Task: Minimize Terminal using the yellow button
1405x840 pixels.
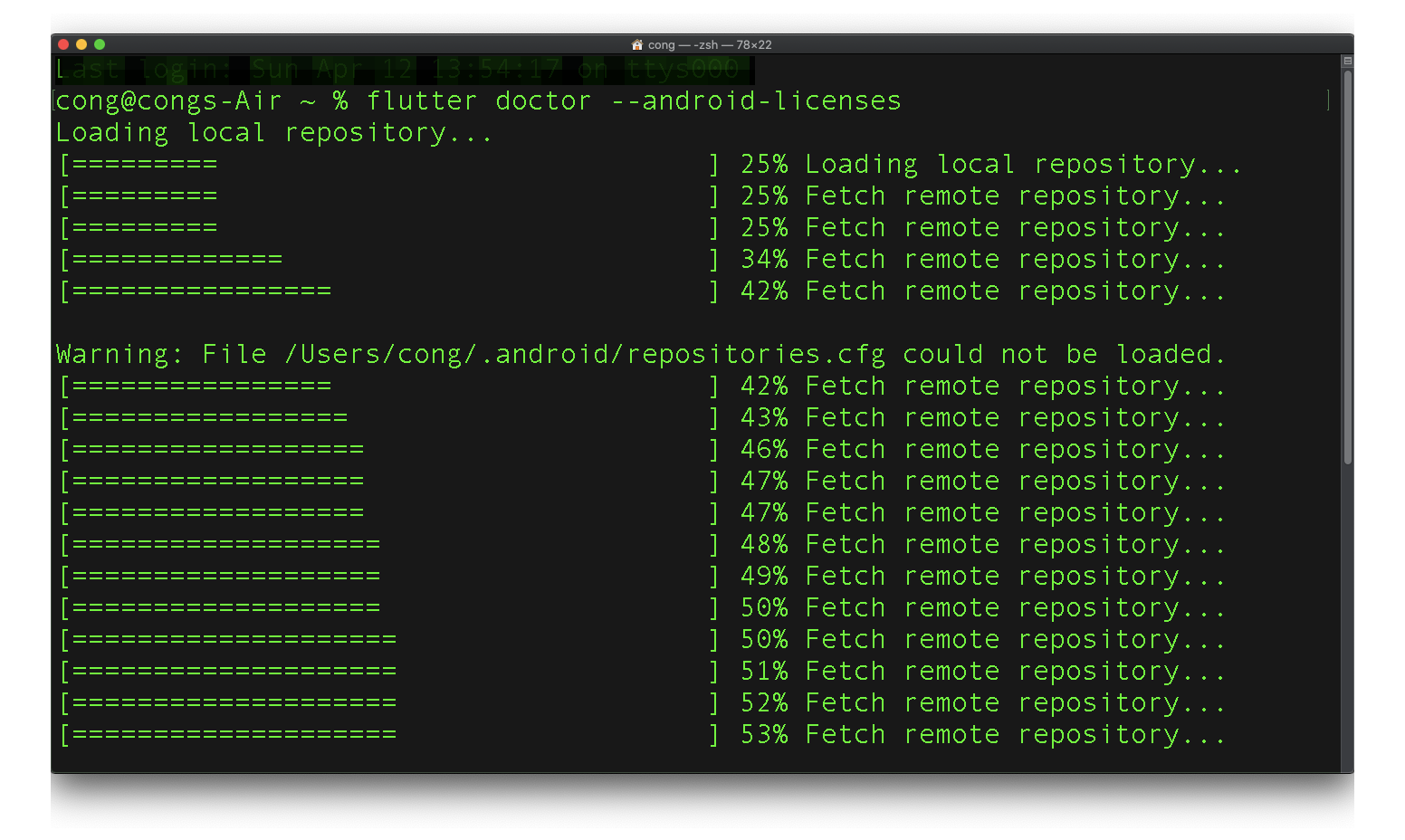Action: coord(81,44)
